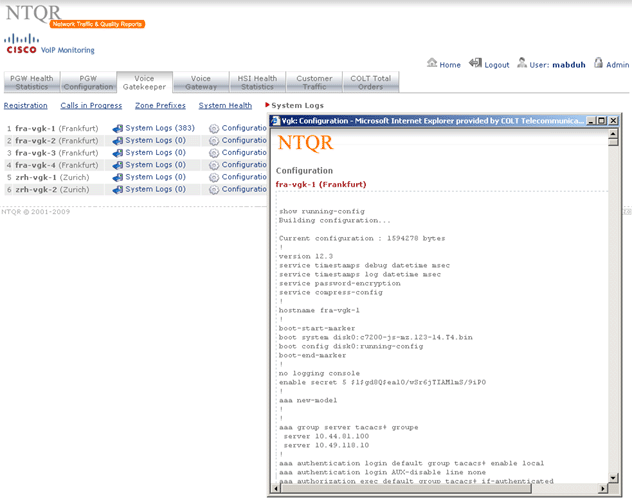
Task: Click System Logs icon for fra-vgk-1
Action: (117, 129)
